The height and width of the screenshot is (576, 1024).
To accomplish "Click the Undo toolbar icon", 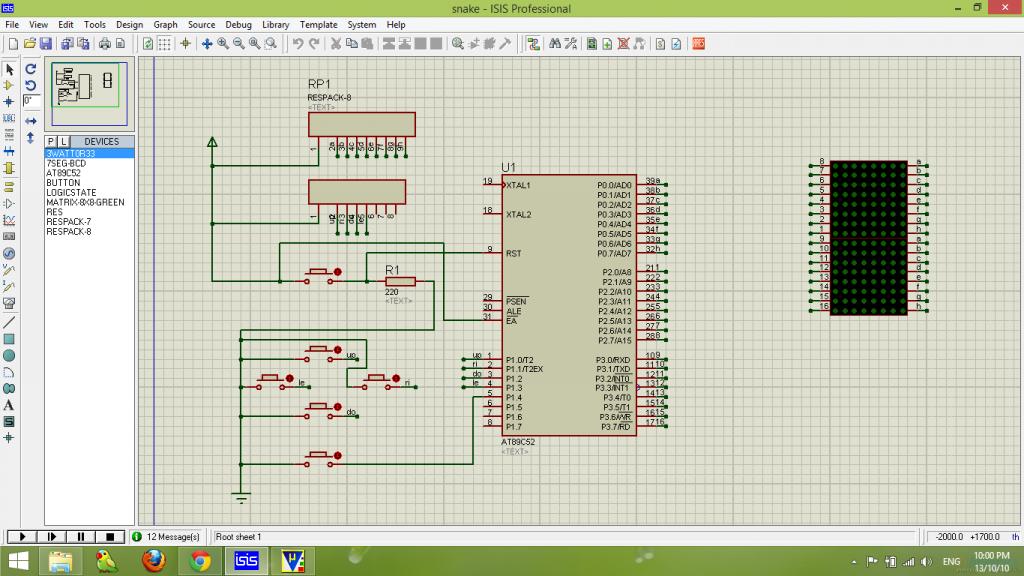I will (298, 44).
